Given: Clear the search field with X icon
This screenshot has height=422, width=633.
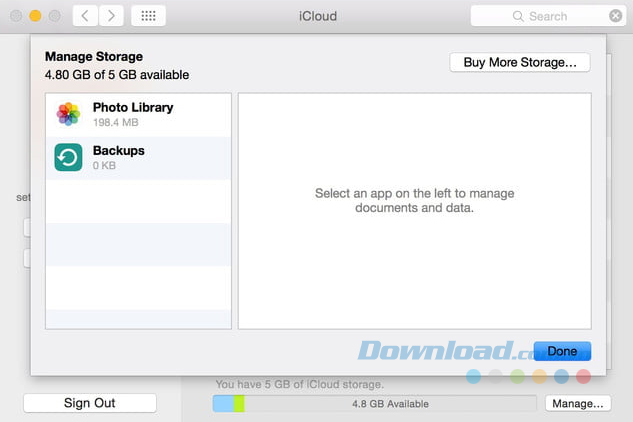Looking at the screenshot, I should tap(615, 16).
